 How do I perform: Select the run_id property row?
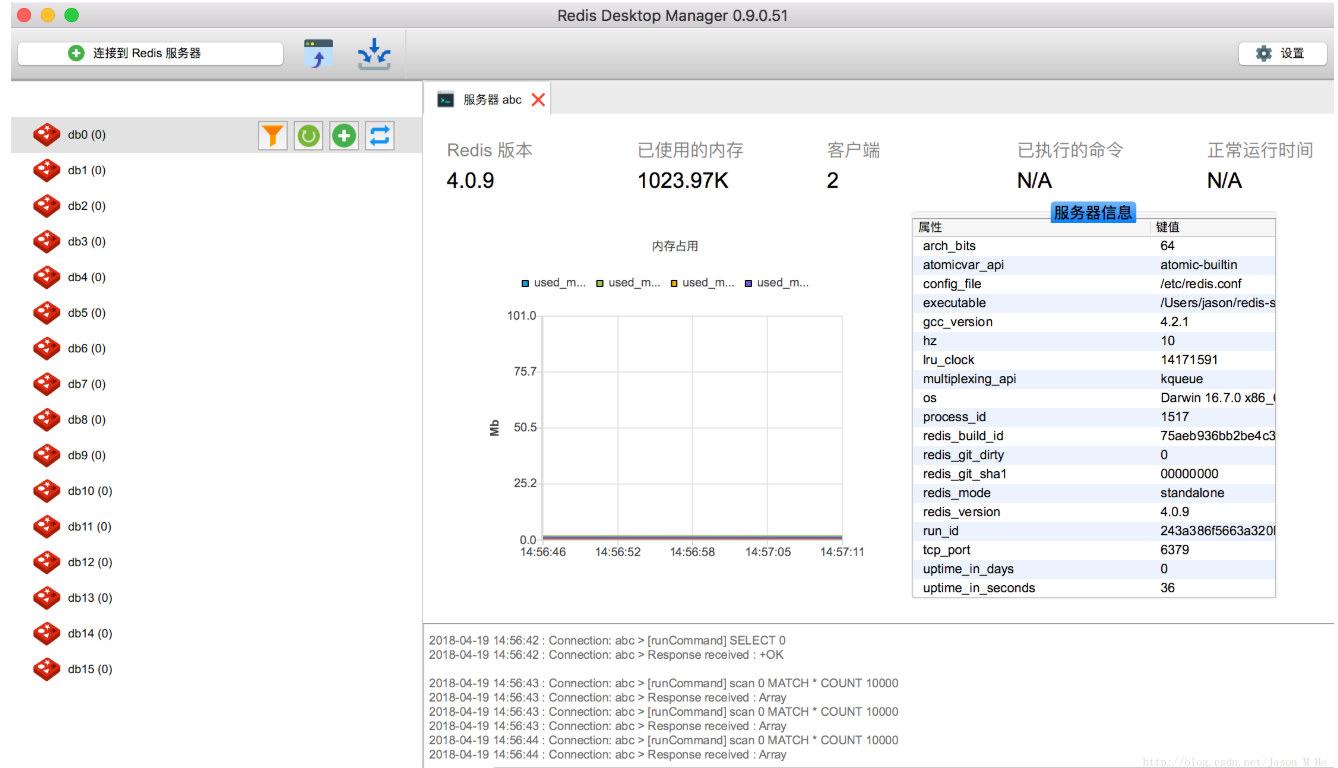click(1094, 531)
